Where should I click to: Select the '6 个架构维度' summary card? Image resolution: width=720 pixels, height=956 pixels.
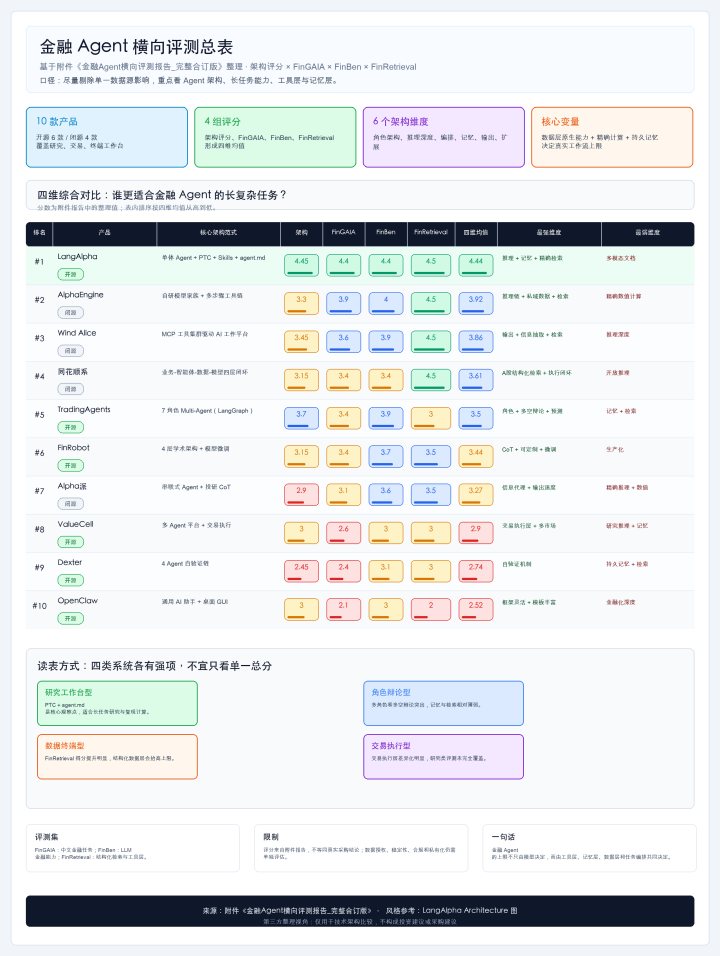[443, 137]
